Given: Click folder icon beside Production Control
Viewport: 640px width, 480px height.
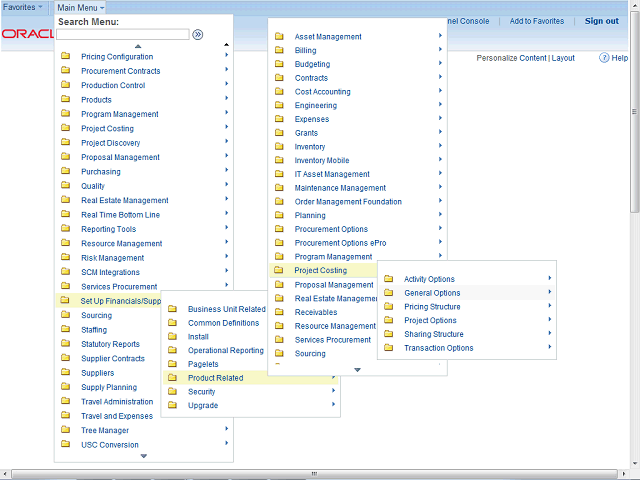Looking at the screenshot, I should pos(65,84).
